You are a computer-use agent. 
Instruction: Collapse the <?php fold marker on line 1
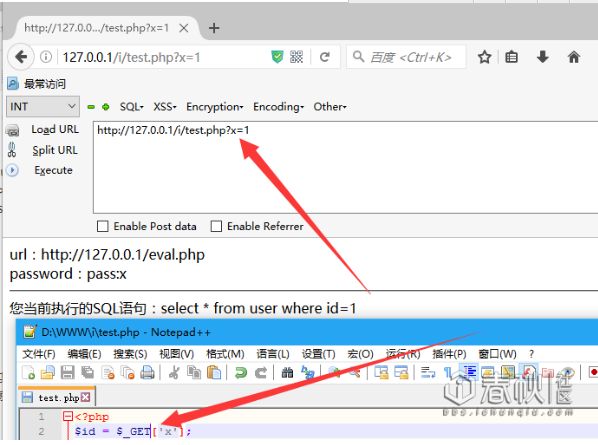[68, 416]
